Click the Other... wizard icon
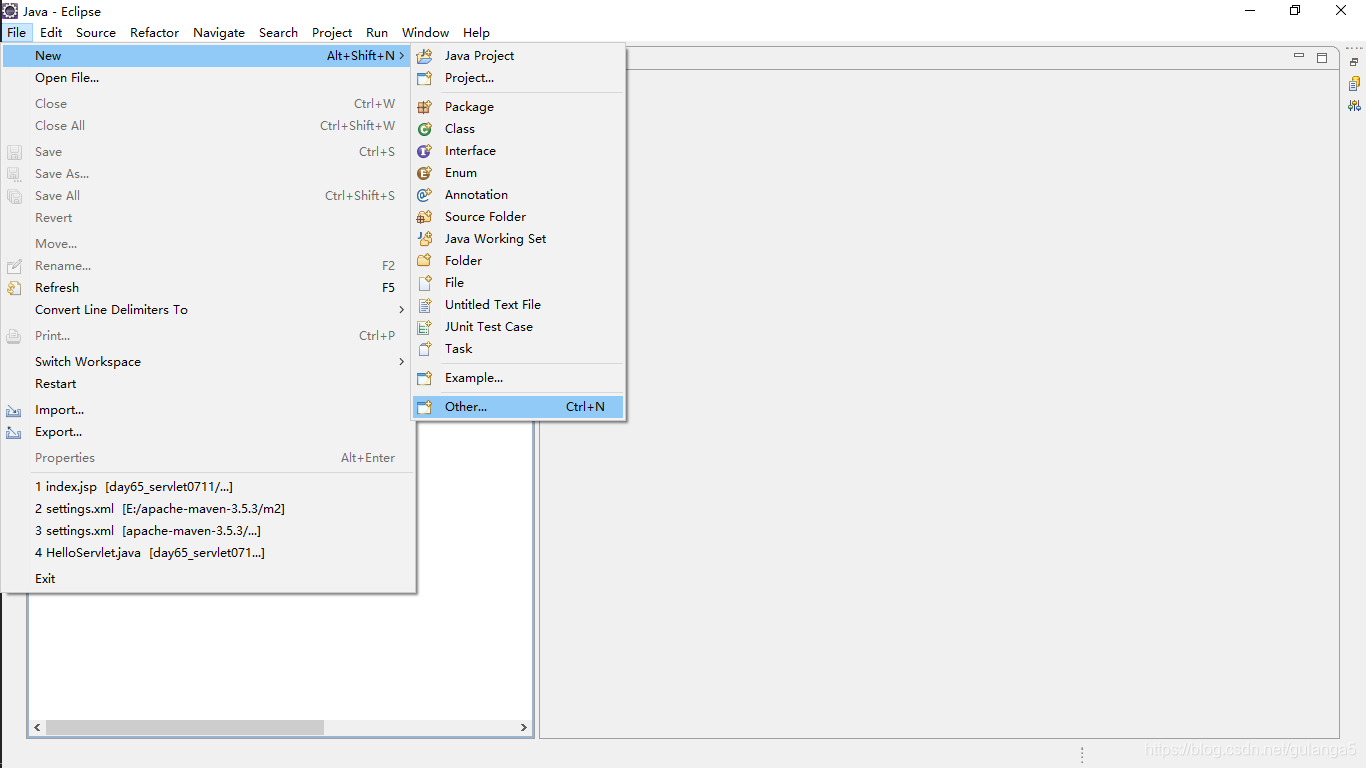The image size is (1366, 768). pyautogui.click(x=425, y=407)
